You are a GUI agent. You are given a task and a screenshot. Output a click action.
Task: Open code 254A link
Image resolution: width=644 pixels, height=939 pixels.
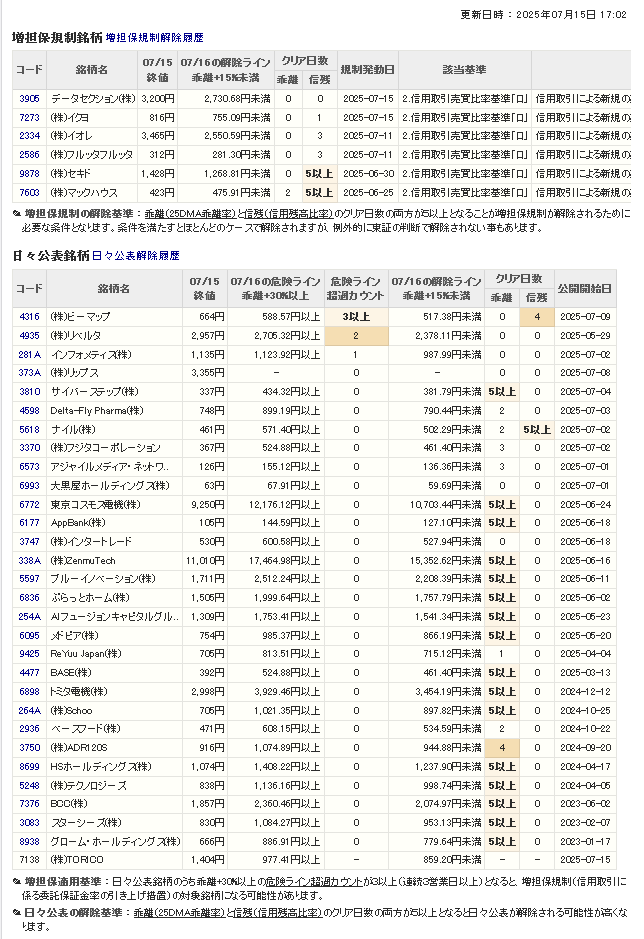point(29,616)
